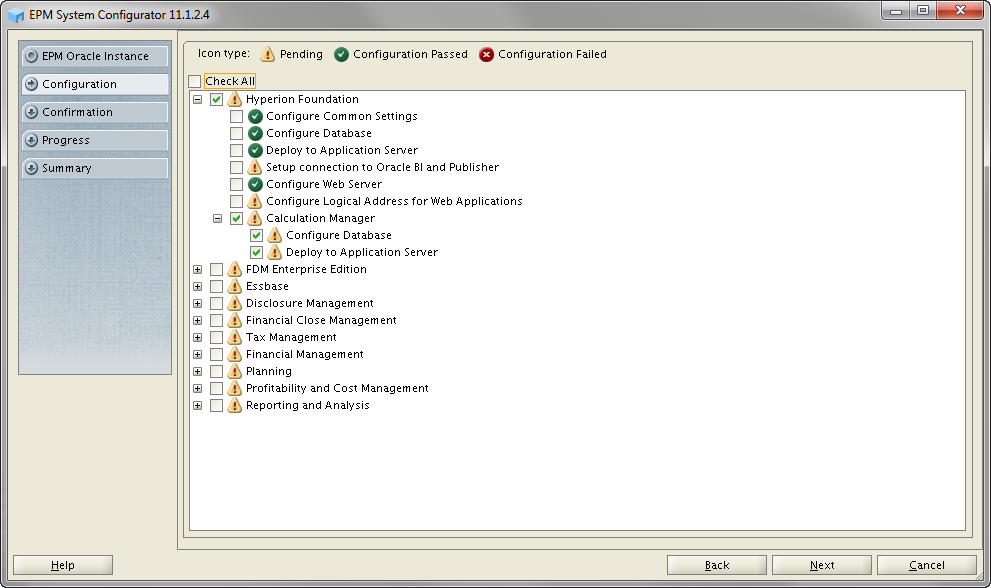This screenshot has width=991, height=588.
Task: Go to EPM Oracle Instance step
Action: [x=95, y=56]
